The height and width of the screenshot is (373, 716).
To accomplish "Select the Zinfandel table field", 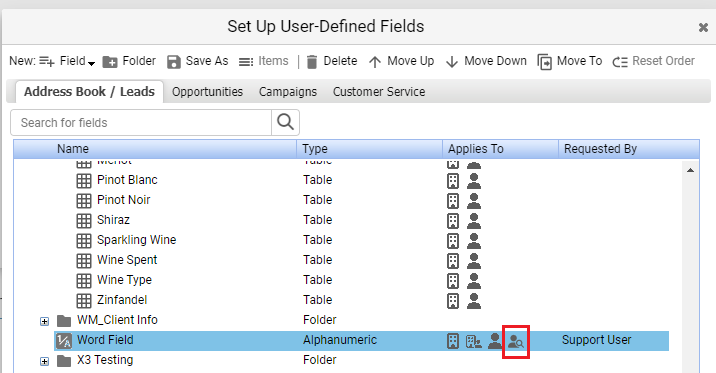I will coord(122,300).
